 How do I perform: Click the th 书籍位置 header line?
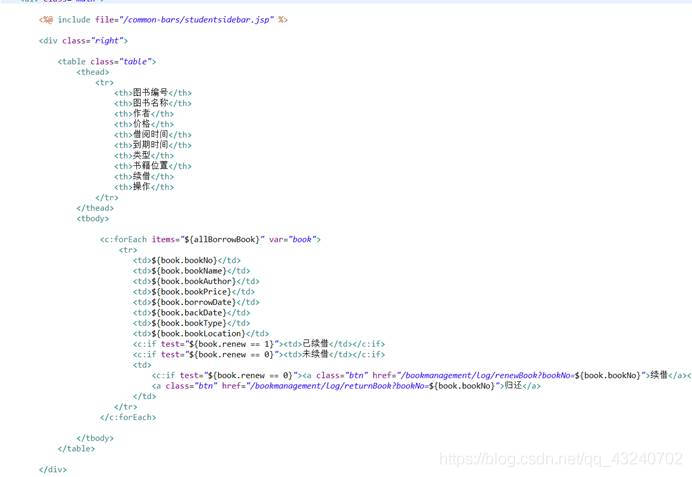click(x=153, y=166)
